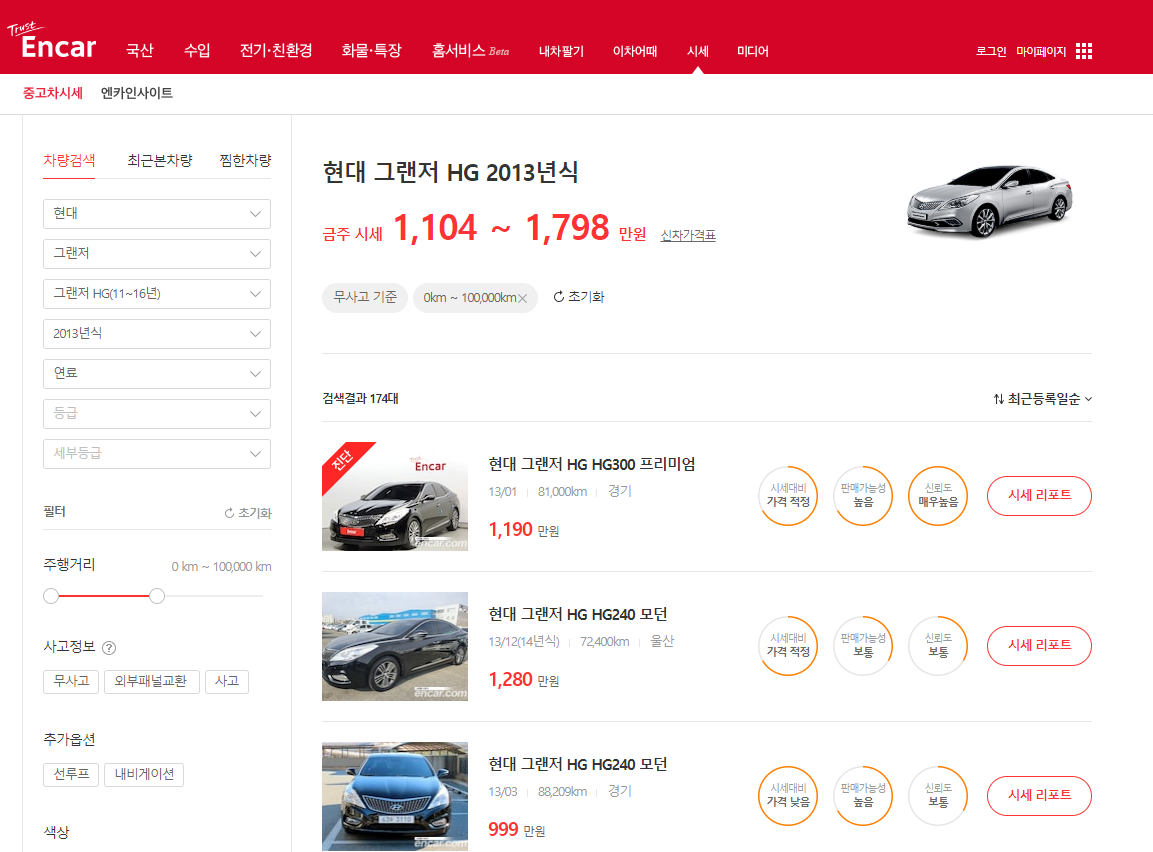Open the 그랜저 model dropdown
Screen dimensions: 1153x852
(x=157, y=254)
